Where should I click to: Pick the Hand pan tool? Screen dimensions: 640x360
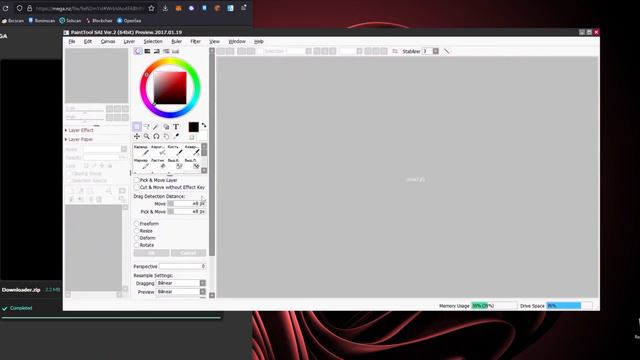point(166,136)
